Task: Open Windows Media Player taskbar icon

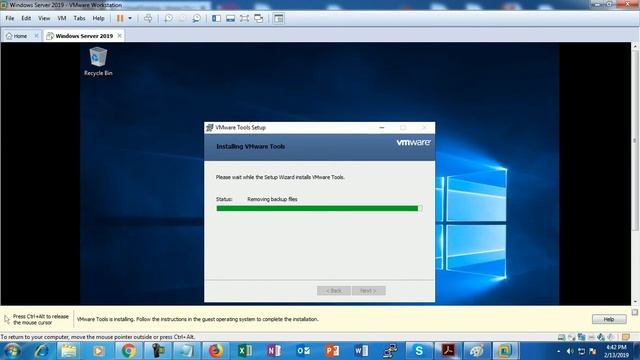Action: click(x=98, y=351)
